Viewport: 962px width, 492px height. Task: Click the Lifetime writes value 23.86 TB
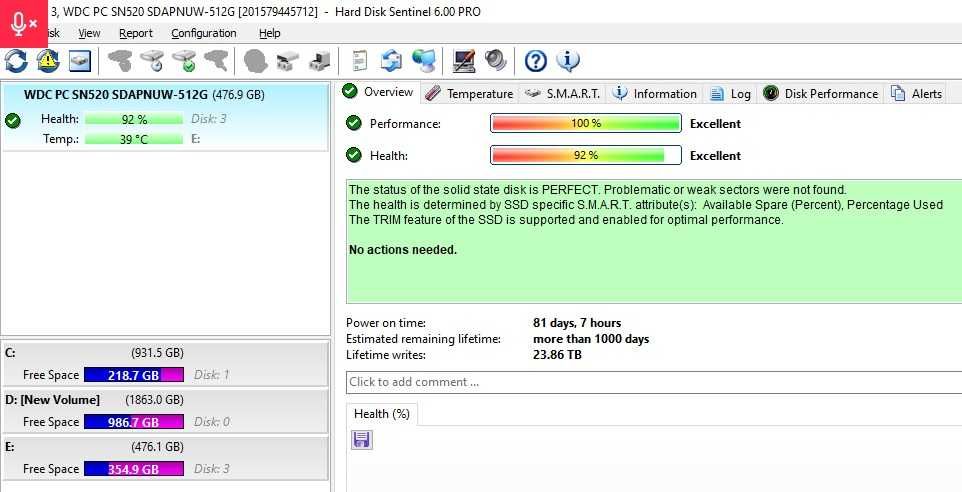(x=557, y=355)
